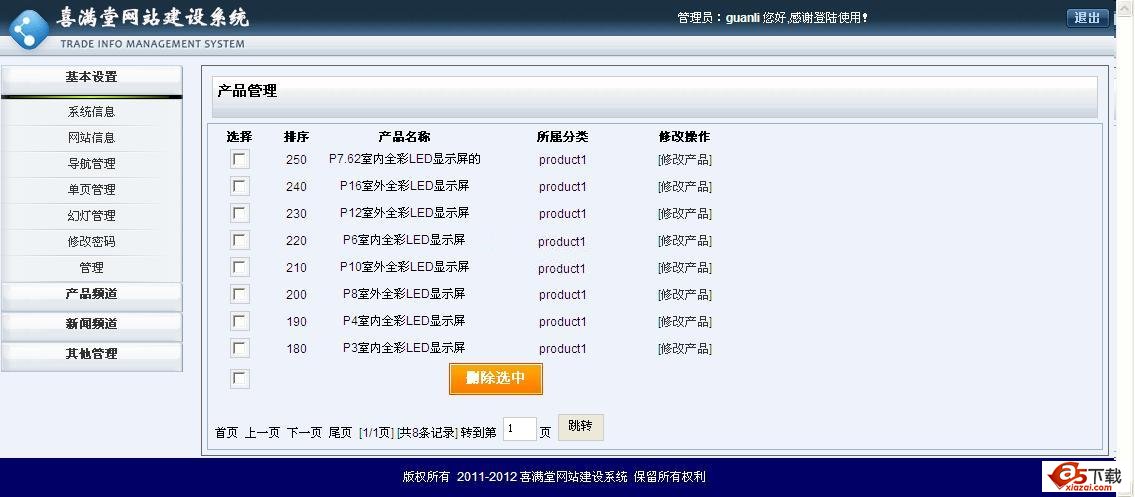
Task: Check the box beside P12室外全彩LED显示屏
Action: [x=240, y=213]
